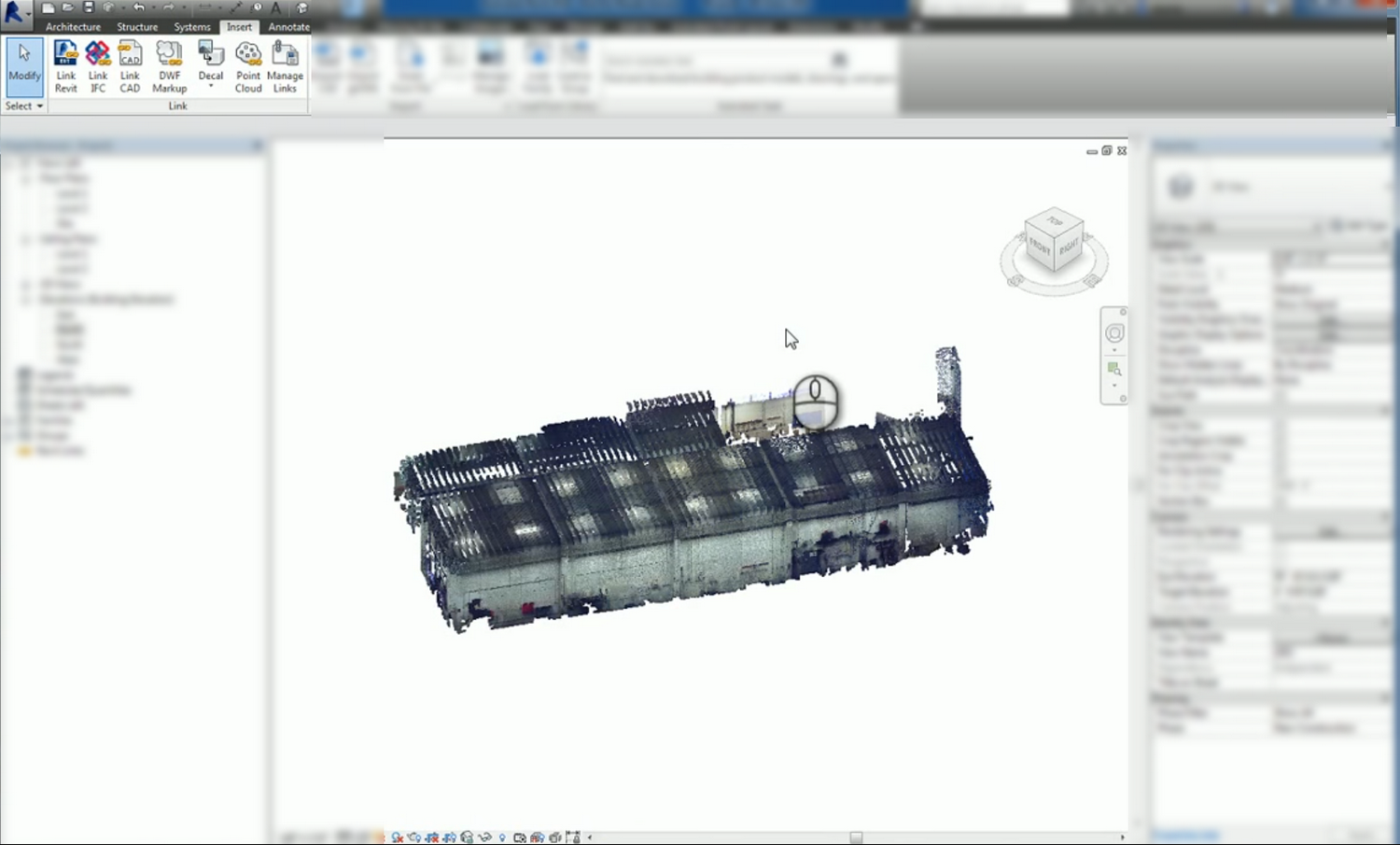Click the horizontal scrollbar thumb in view

click(x=856, y=838)
